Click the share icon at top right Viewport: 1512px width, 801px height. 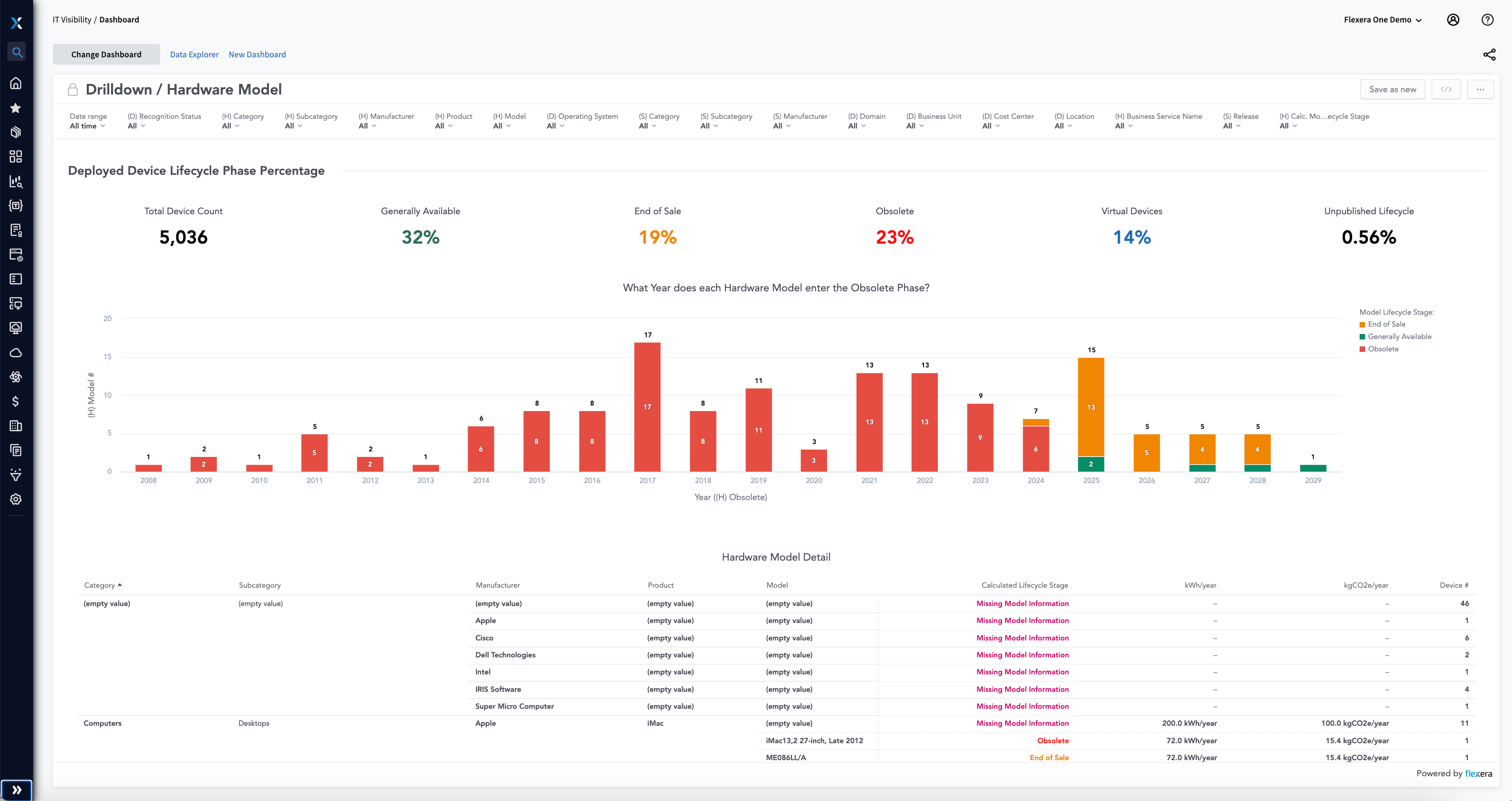point(1489,55)
